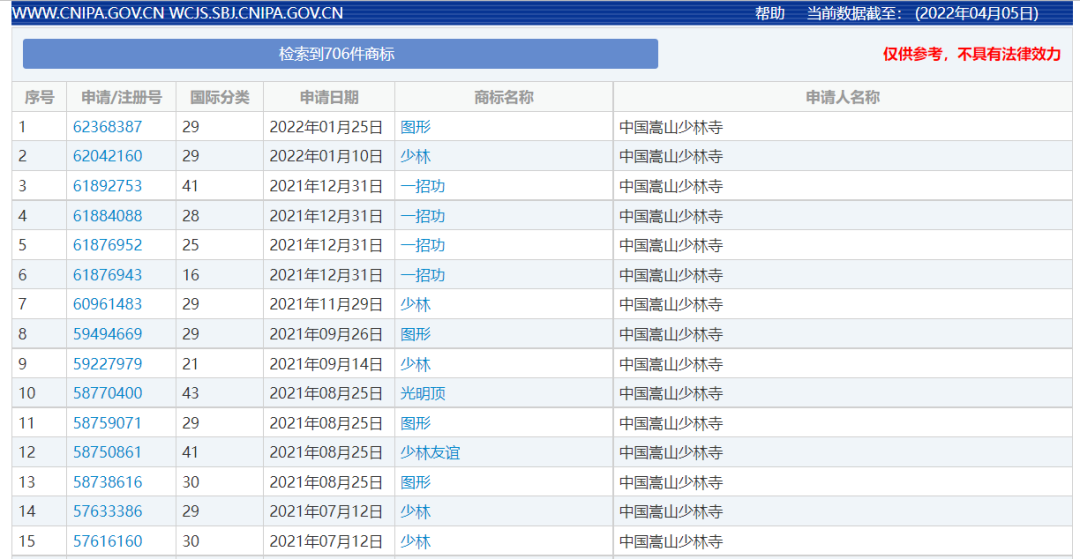This screenshot has height=559, width=1080.
Task: Click the 商标名称 column header
Action: pos(504,97)
